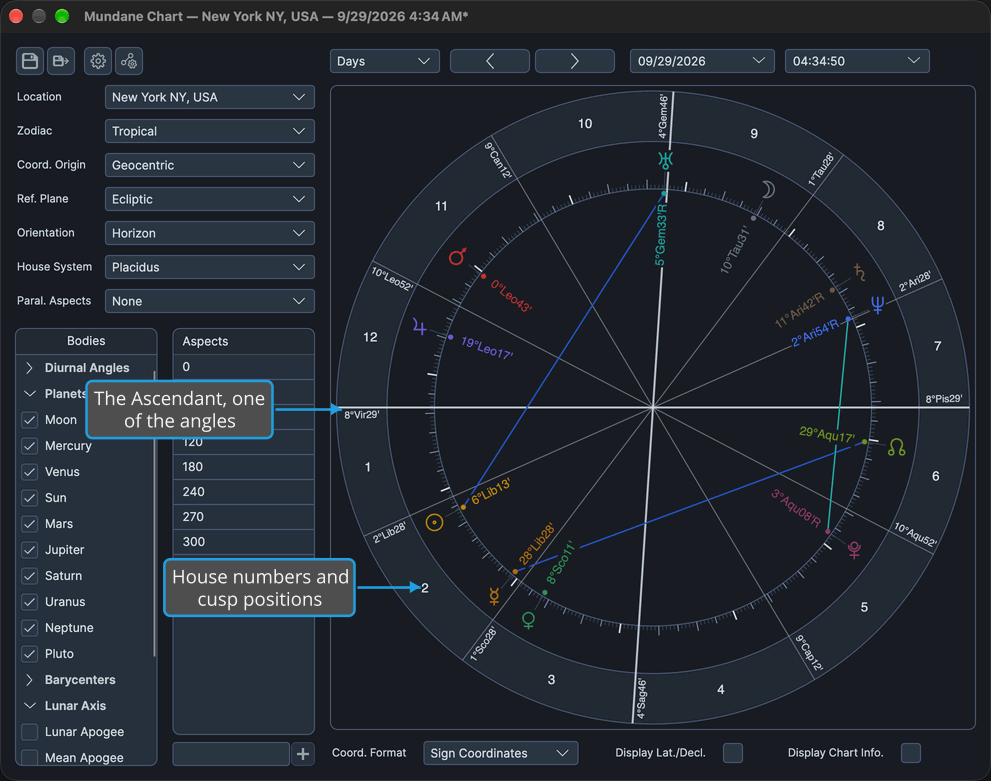
Task: Toggle the Display Lat./Decl. checkbox
Action: coord(733,753)
